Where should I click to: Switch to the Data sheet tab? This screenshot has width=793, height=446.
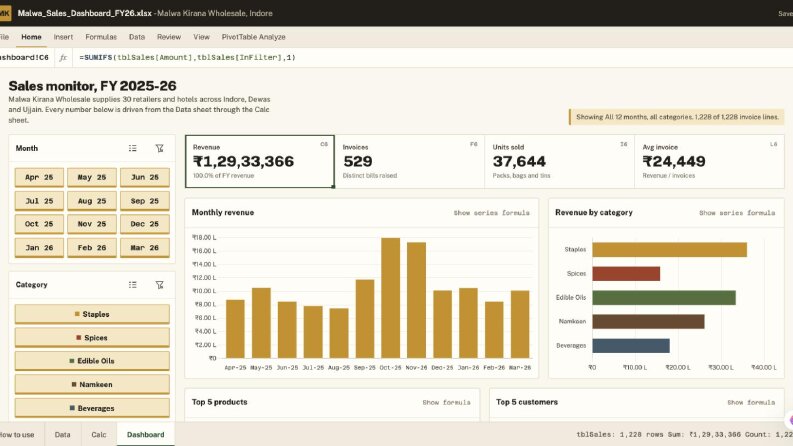click(x=63, y=434)
